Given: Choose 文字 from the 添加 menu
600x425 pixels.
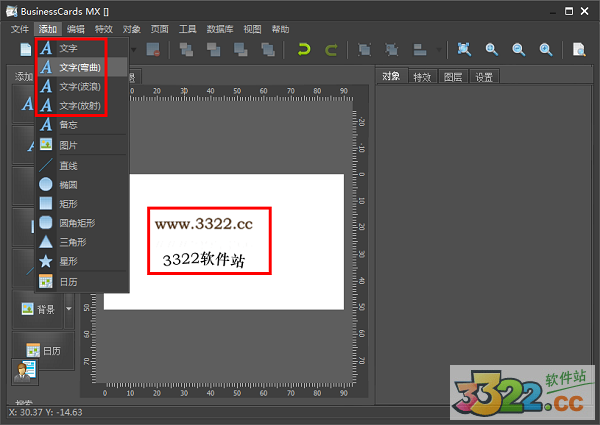Looking at the screenshot, I should [x=82, y=48].
